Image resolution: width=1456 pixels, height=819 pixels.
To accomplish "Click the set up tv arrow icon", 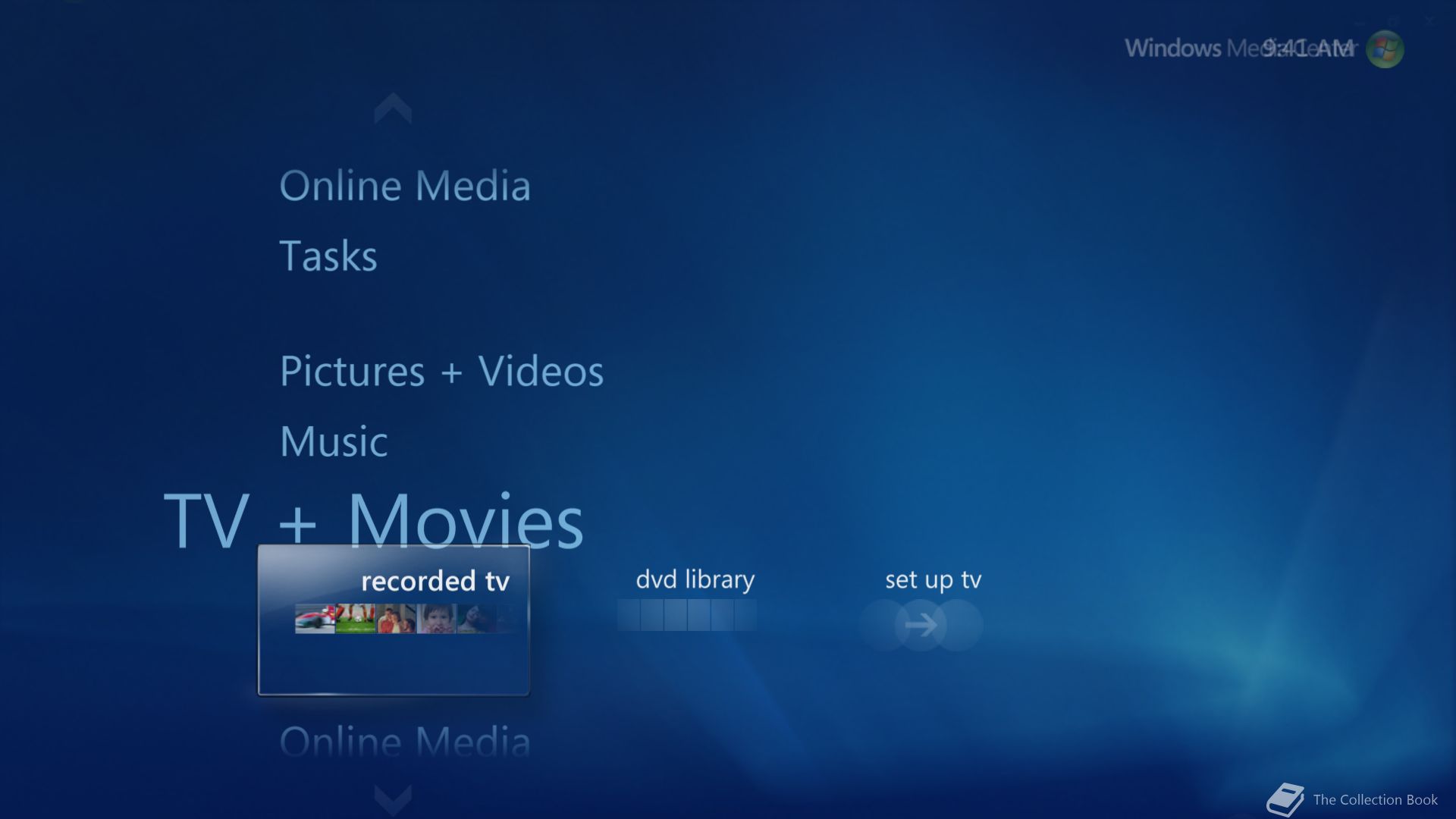I will pyautogui.click(x=921, y=626).
